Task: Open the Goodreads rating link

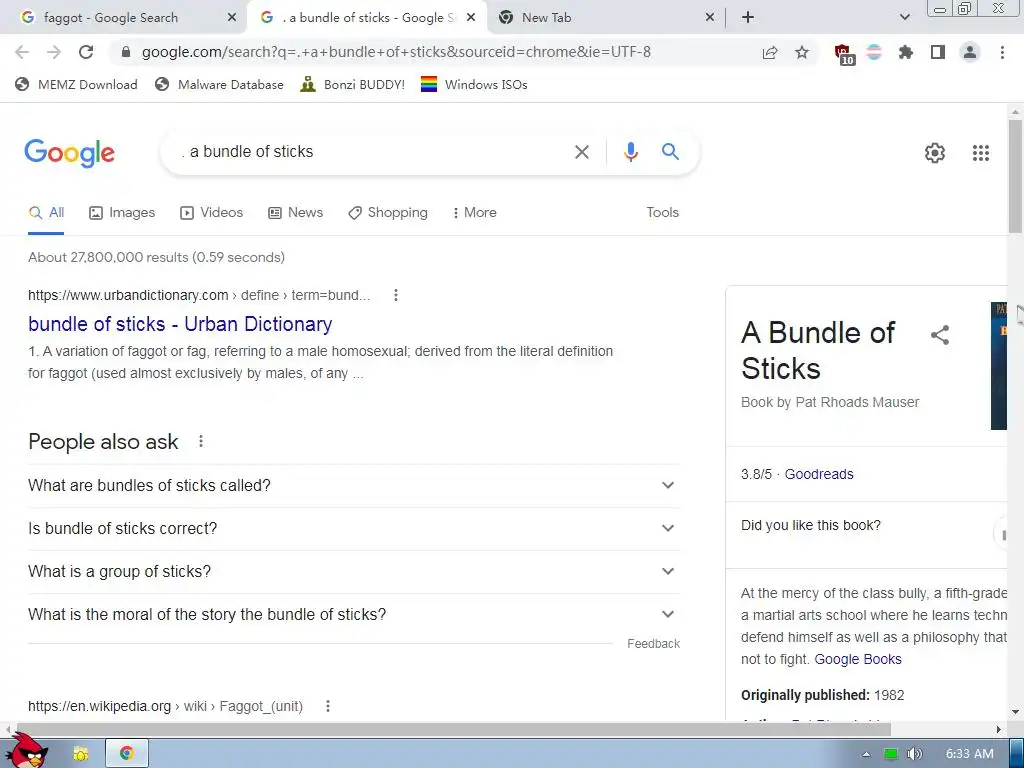Action: point(819,474)
